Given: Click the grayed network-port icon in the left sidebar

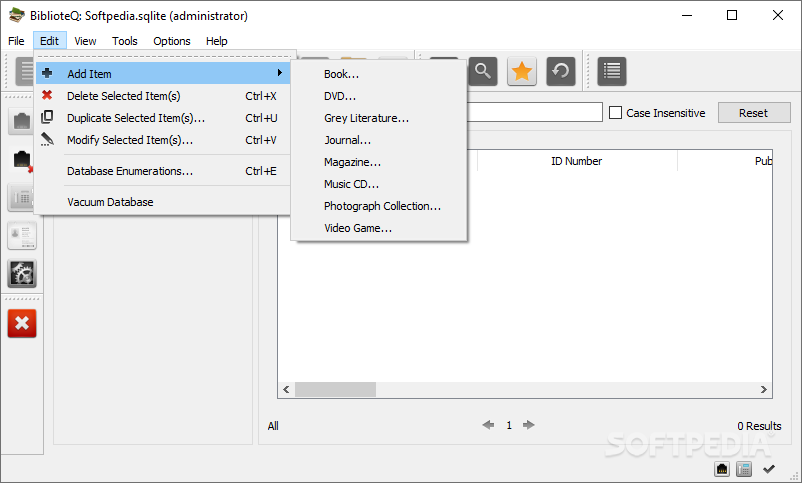Looking at the screenshot, I should 21,121.
